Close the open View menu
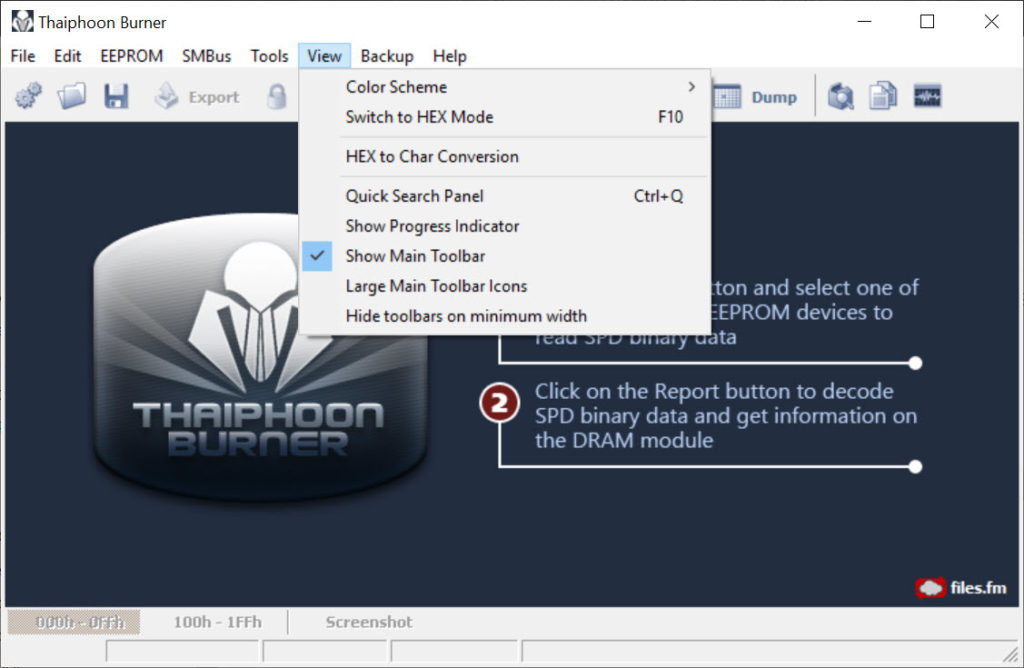 [325, 56]
